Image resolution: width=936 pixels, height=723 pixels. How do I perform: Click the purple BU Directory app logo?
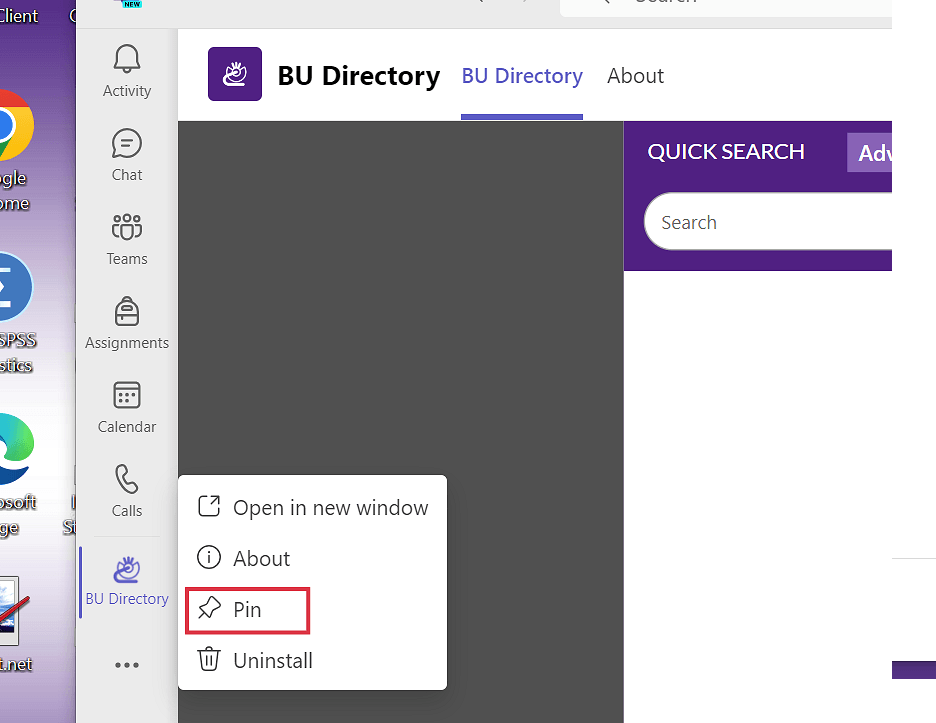coord(235,74)
